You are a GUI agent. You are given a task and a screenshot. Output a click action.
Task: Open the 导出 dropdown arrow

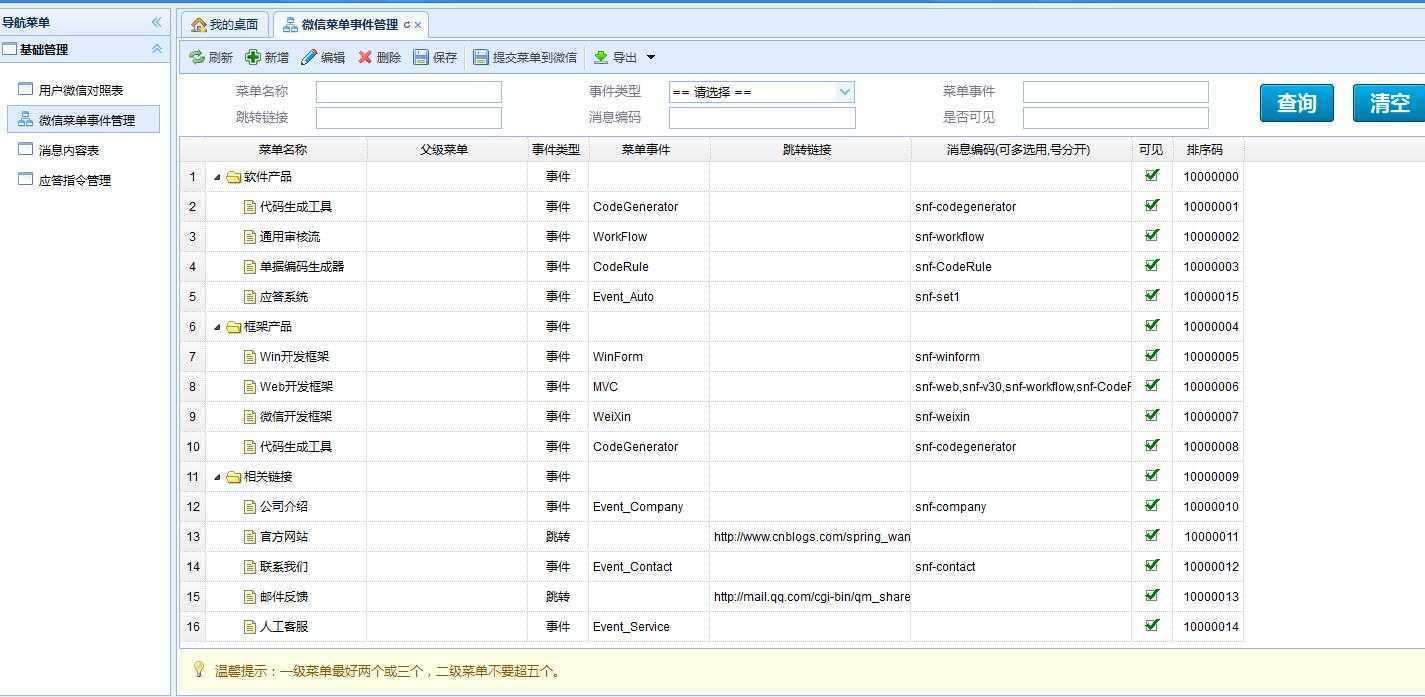651,58
